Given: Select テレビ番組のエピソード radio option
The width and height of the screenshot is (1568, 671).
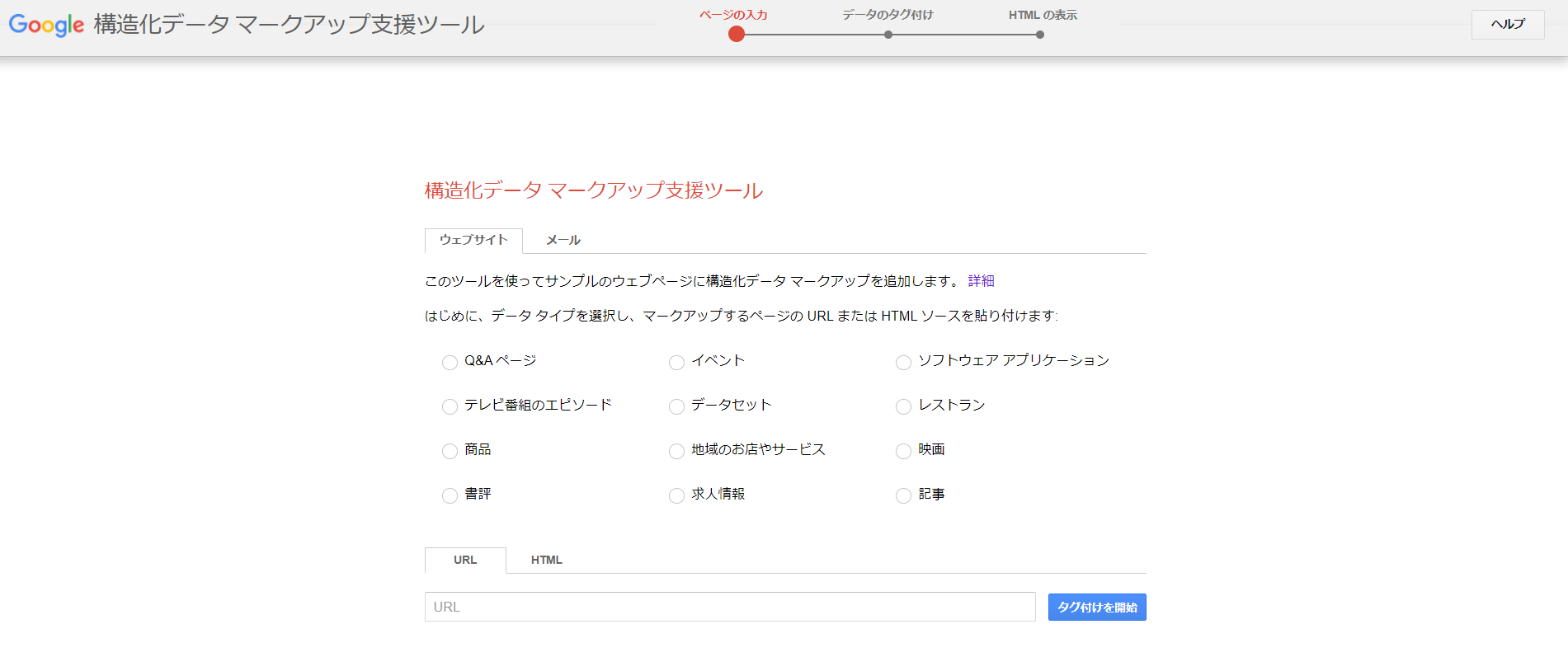Looking at the screenshot, I should click(x=450, y=406).
